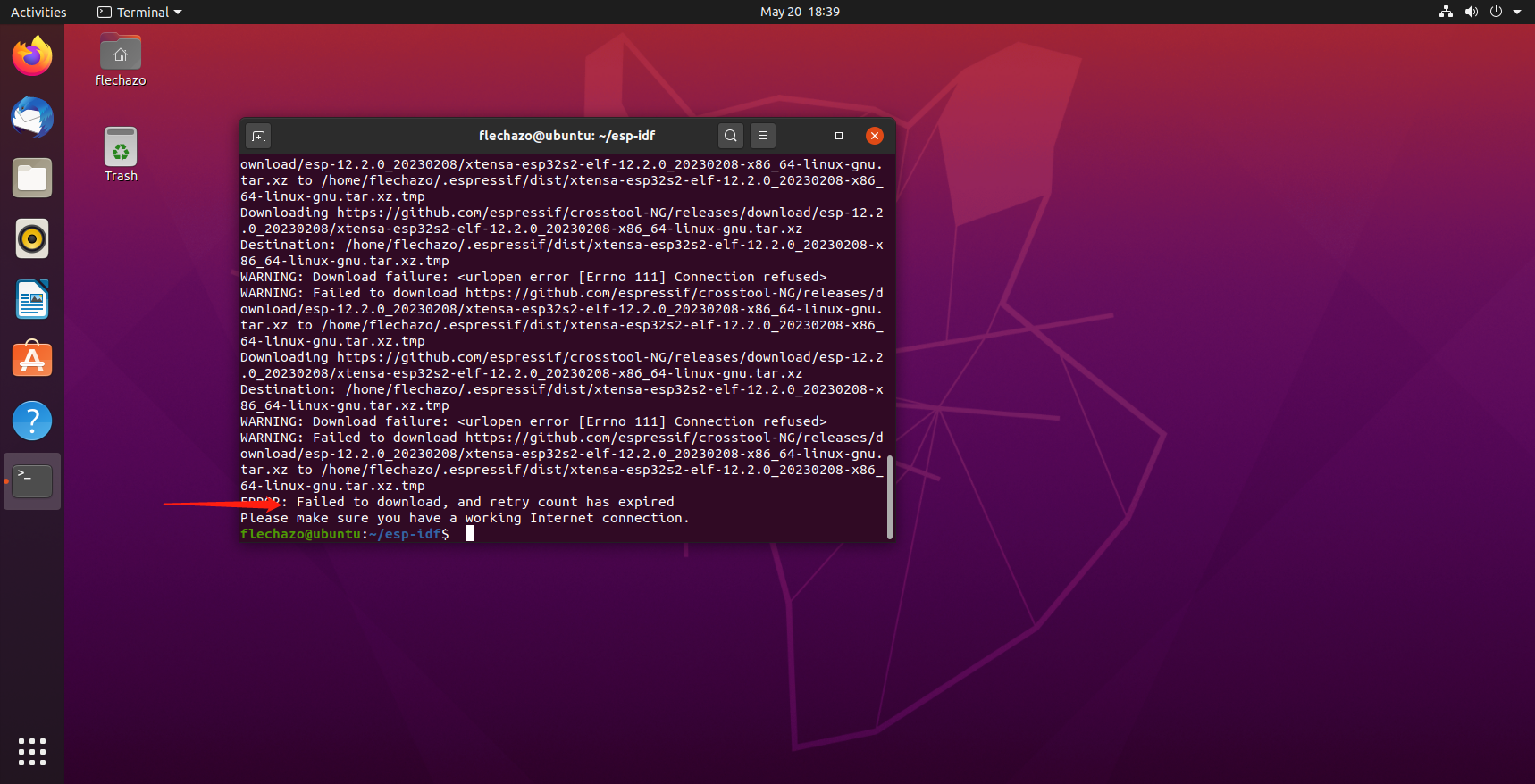Show all applications grid

(32, 752)
